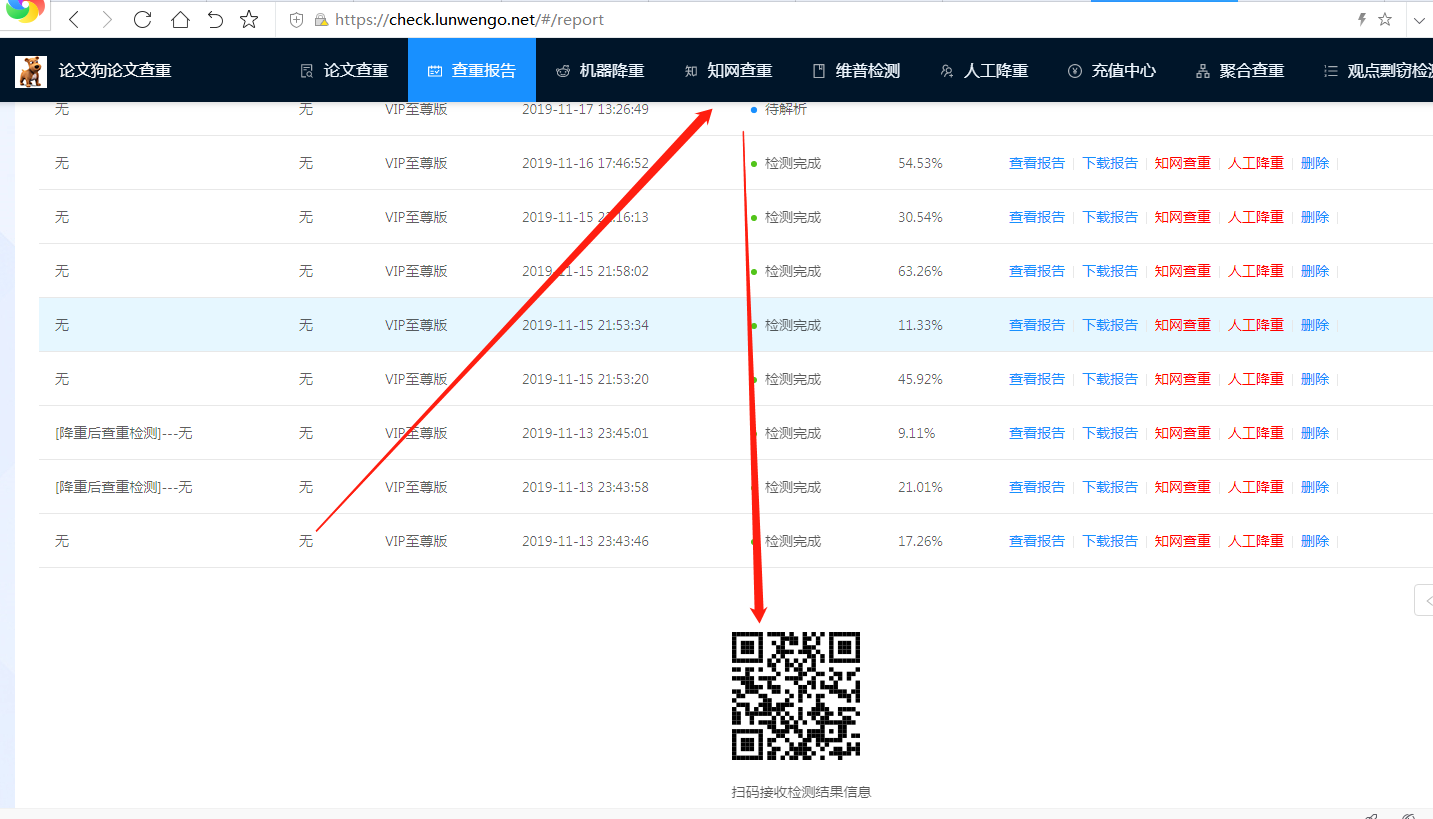
Task: Click 知网查重 in the 63.26% row
Action: [1182, 271]
